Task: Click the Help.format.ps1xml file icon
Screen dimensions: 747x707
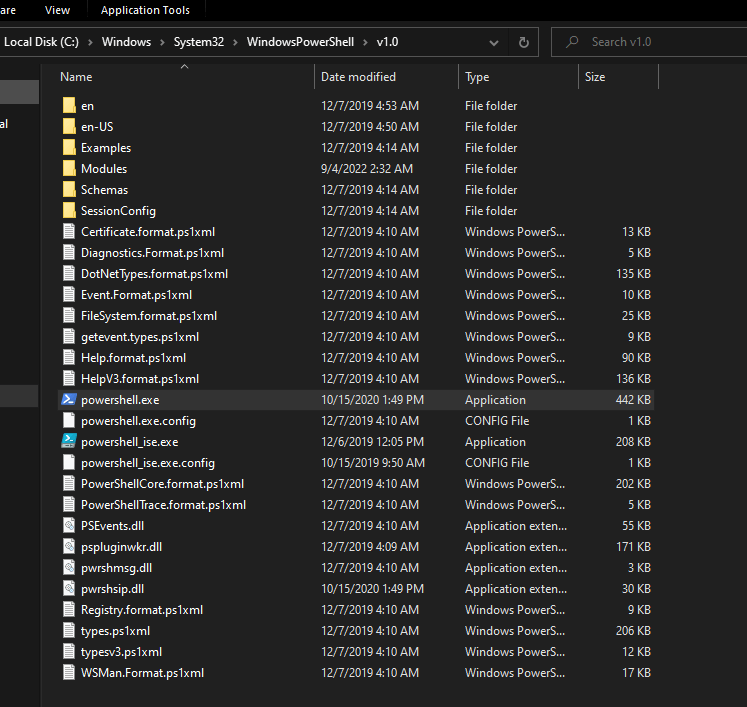Action: (x=69, y=357)
